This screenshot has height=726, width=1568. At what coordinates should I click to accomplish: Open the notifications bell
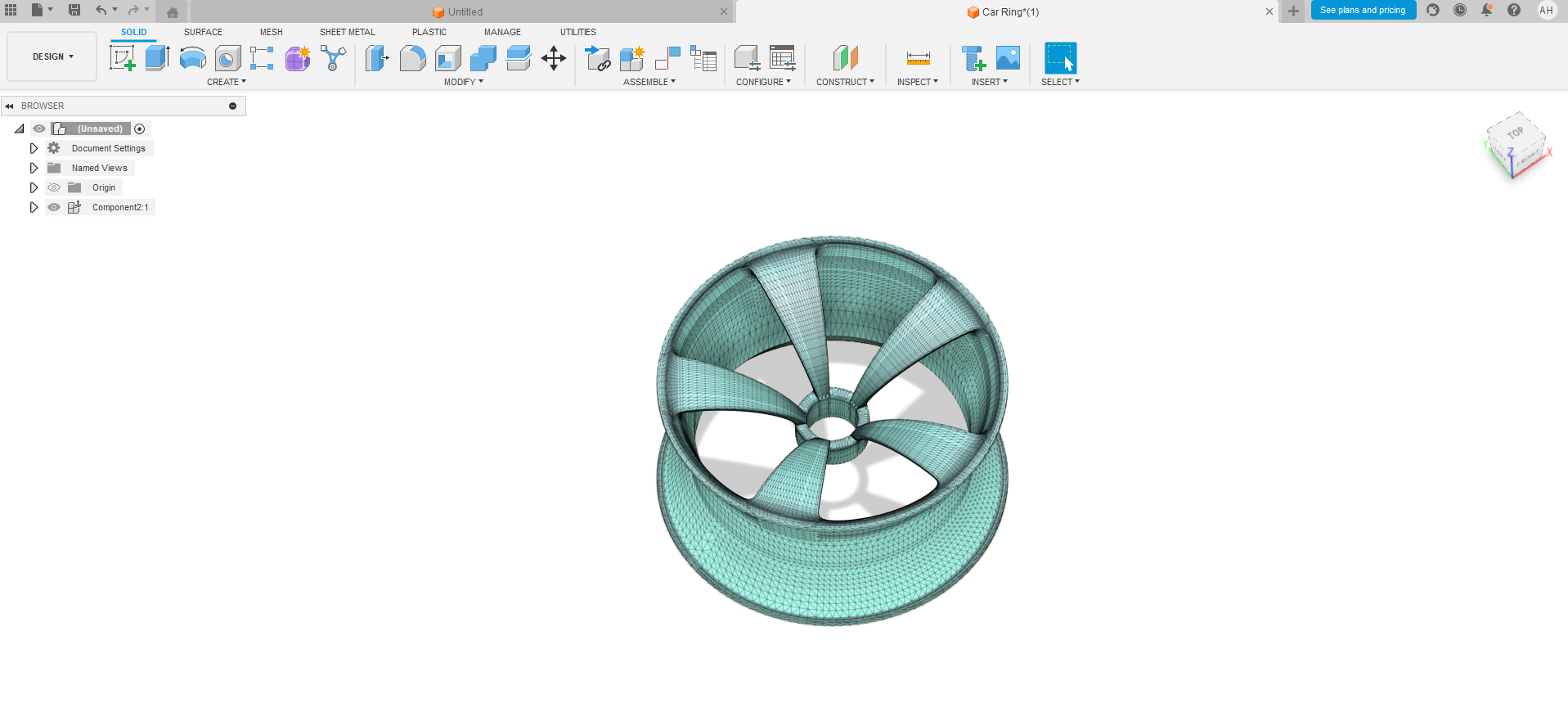[1487, 10]
